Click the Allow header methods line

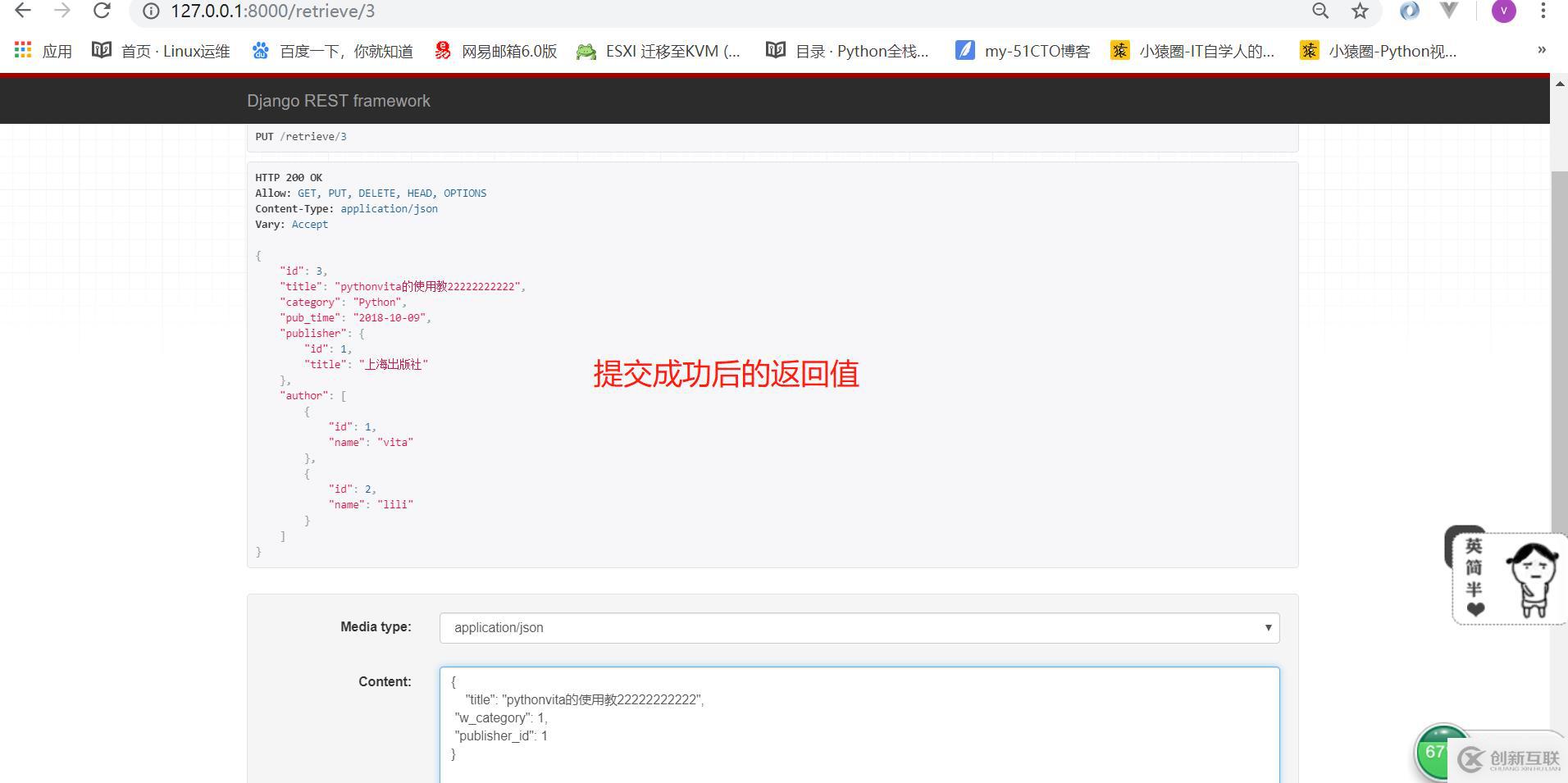(x=371, y=193)
